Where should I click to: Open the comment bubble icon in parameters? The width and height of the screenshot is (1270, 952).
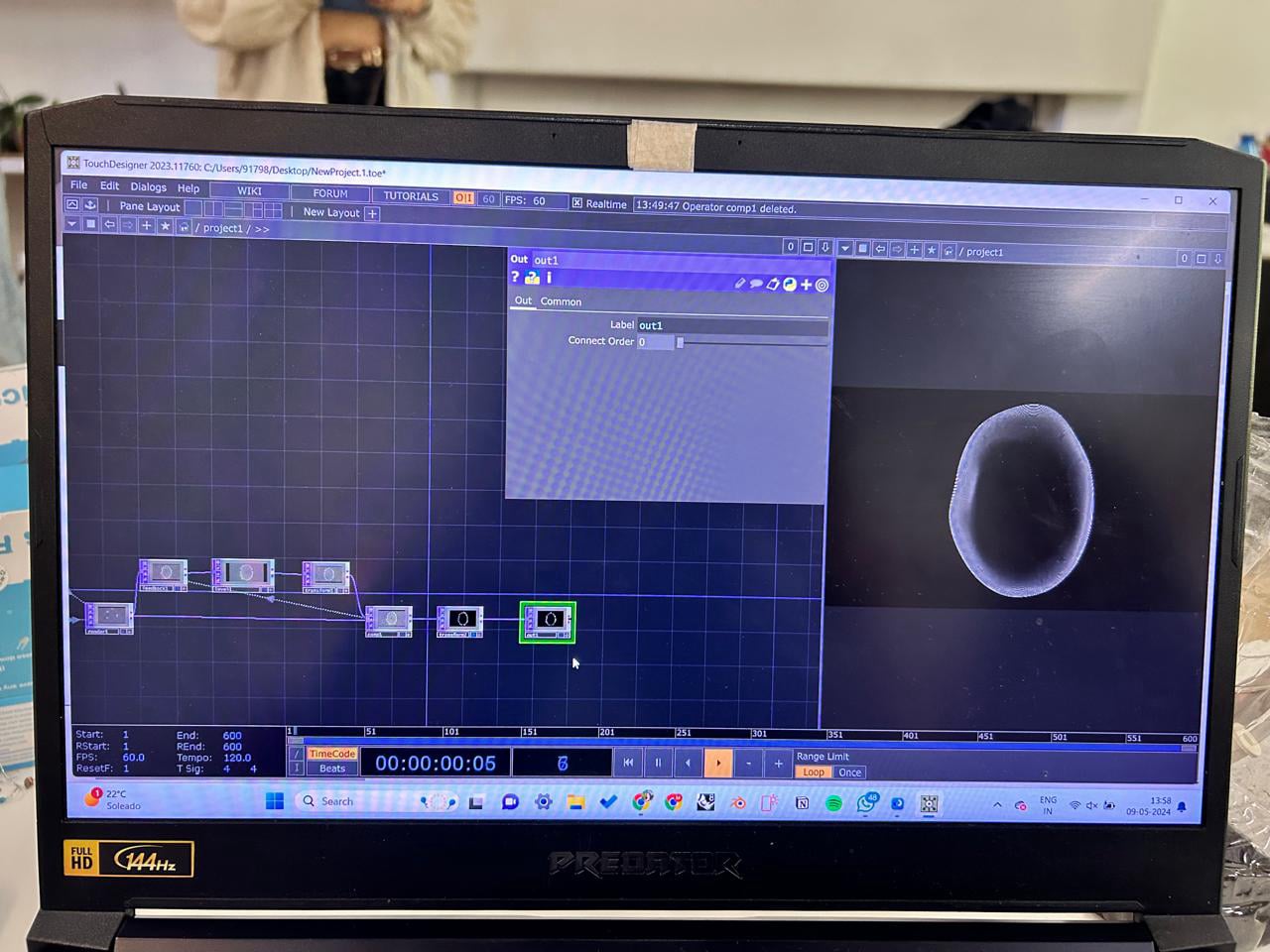coord(756,284)
